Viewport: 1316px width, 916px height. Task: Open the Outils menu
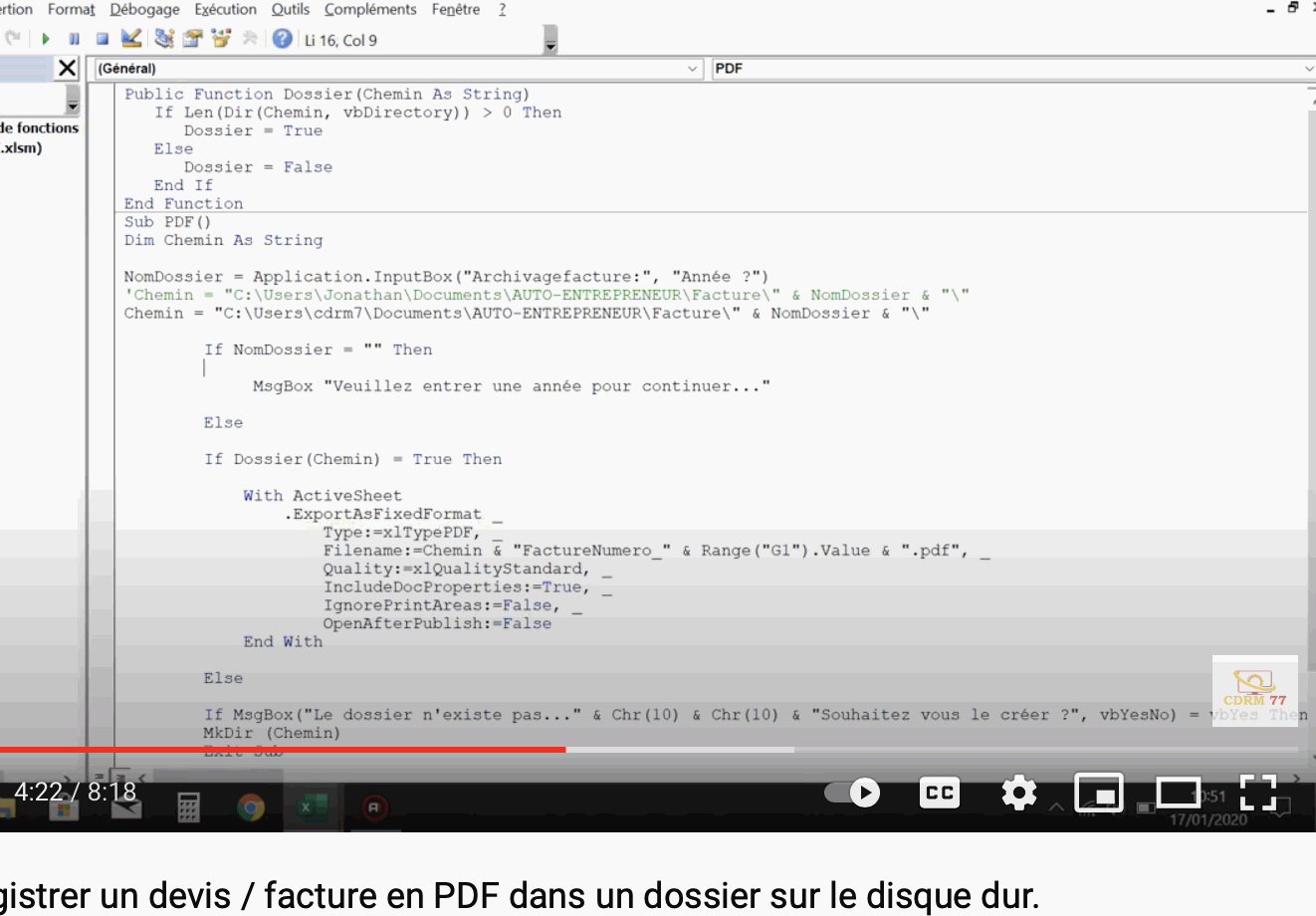pyautogui.click(x=291, y=9)
